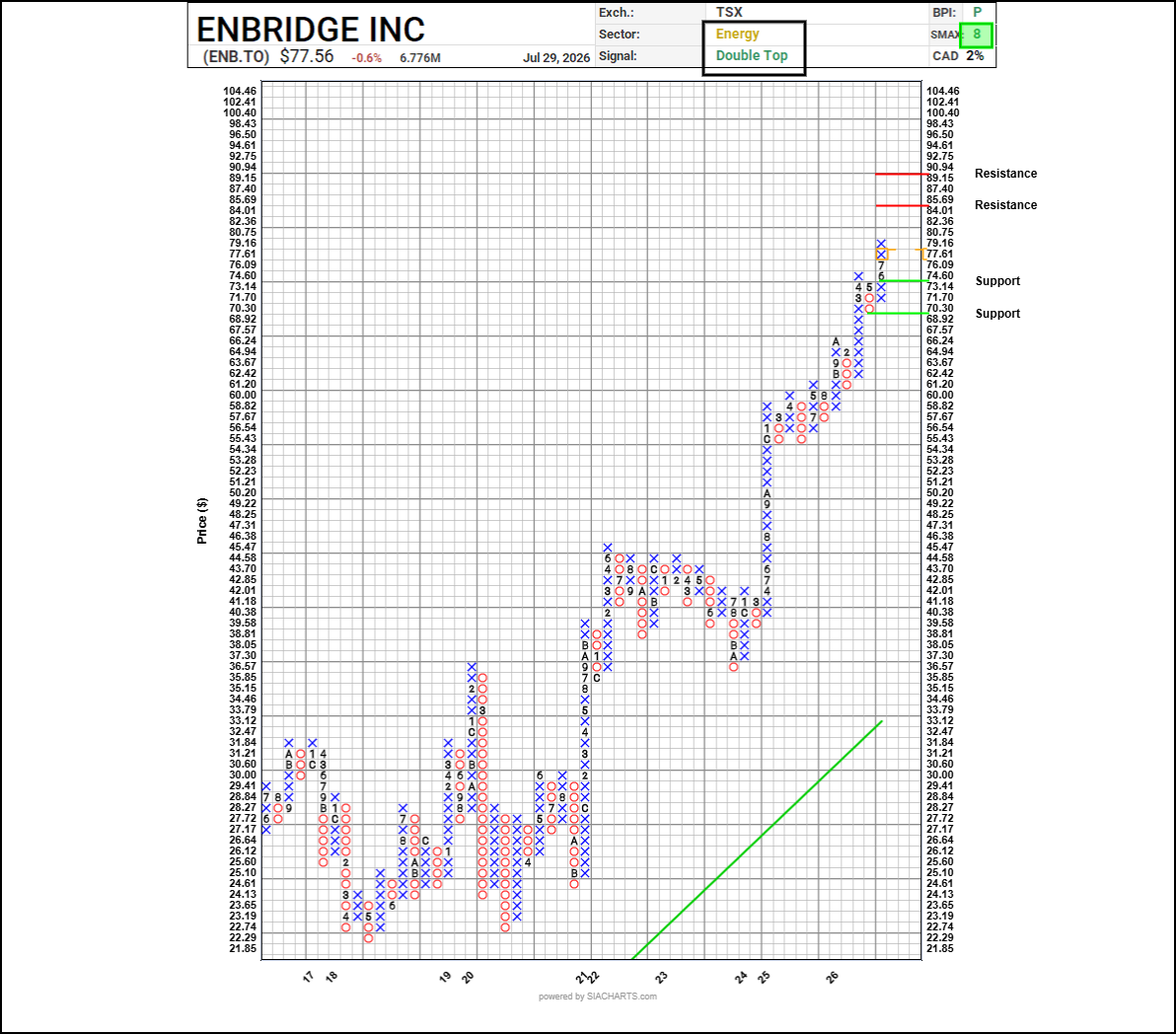Click the green support line at 74.60

click(x=904, y=281)
